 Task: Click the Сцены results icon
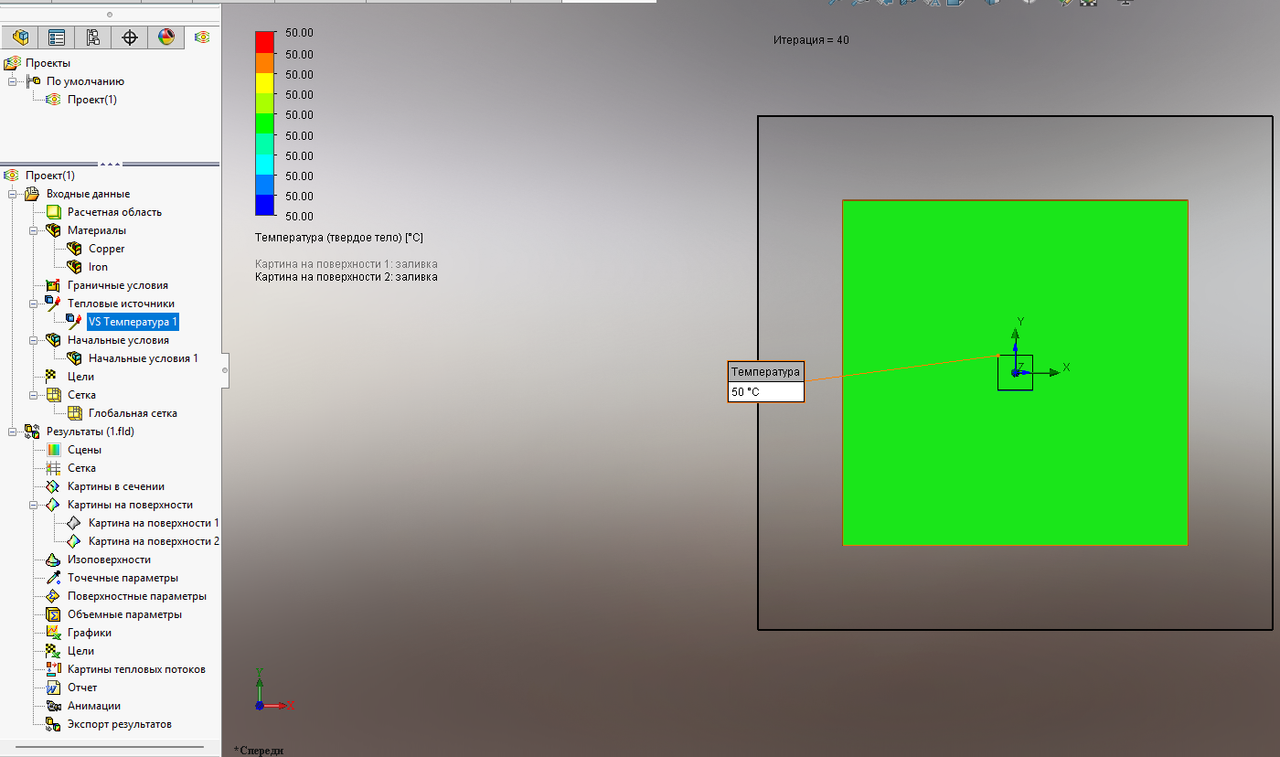(54, 450)
